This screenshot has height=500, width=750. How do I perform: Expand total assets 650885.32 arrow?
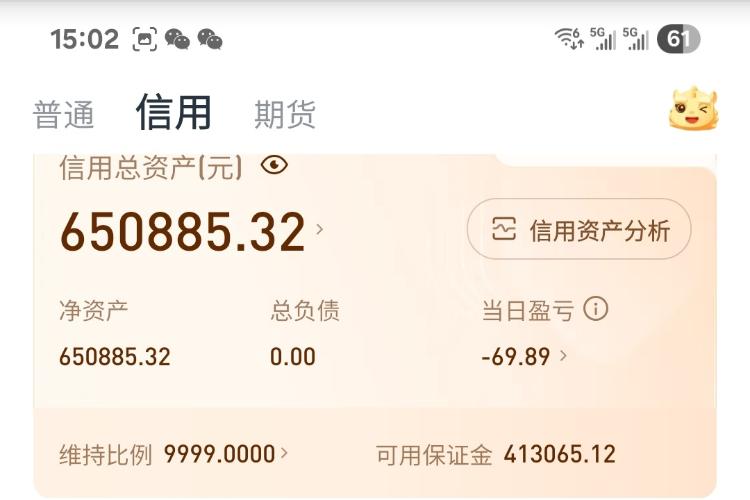(320, 230)
